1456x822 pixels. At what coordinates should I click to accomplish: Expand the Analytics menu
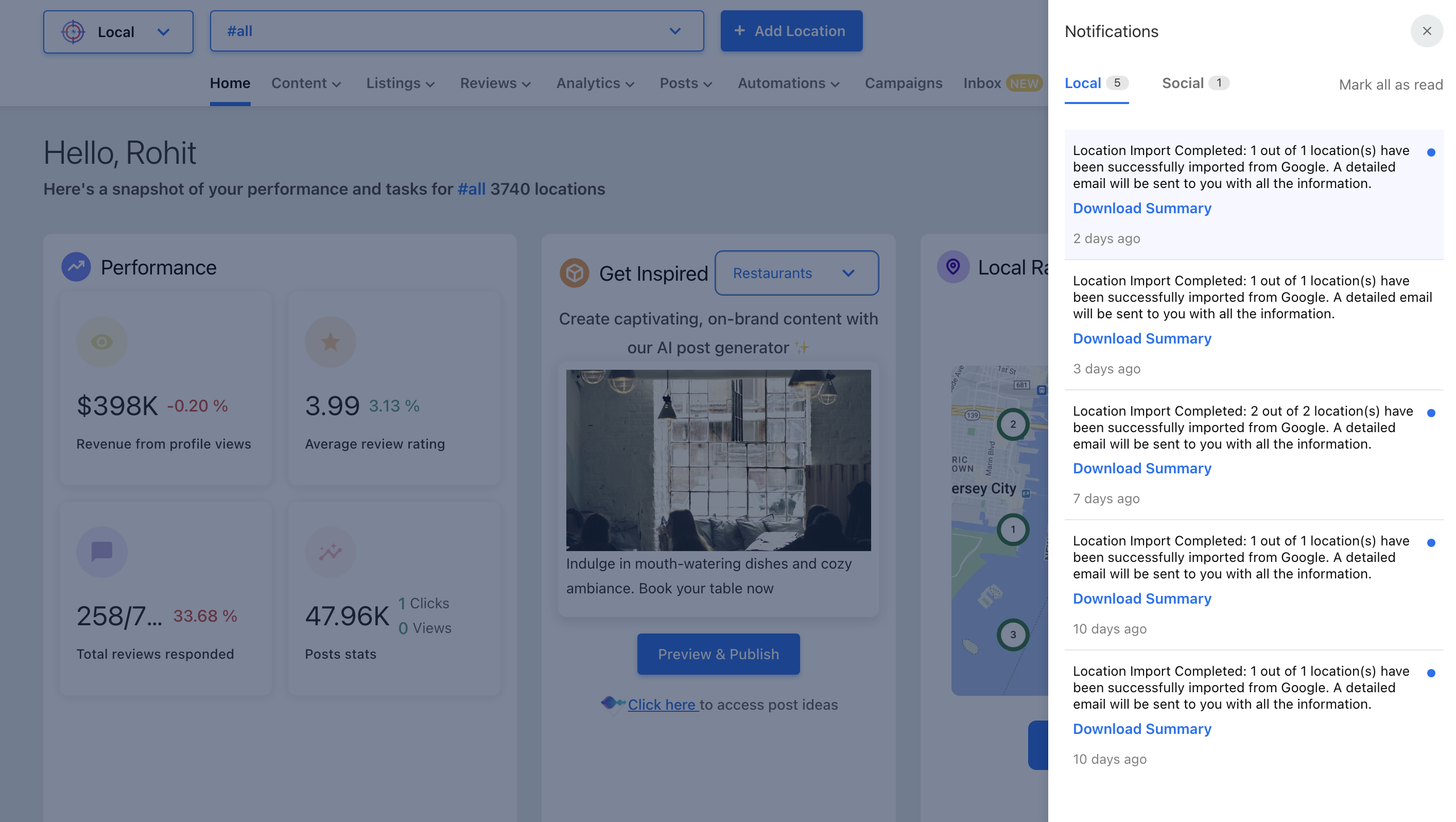click(x=596, y=83)
